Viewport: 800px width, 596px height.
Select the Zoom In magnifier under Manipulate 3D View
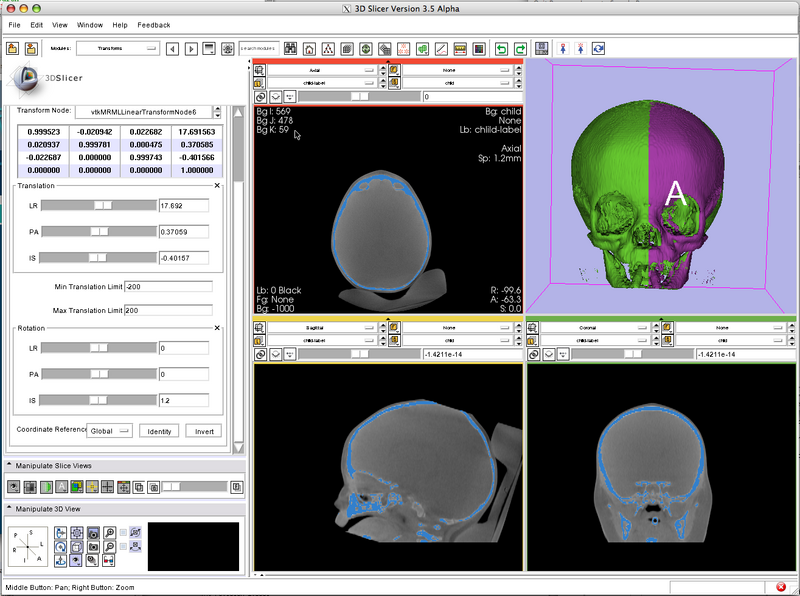[x=108, y=532]
